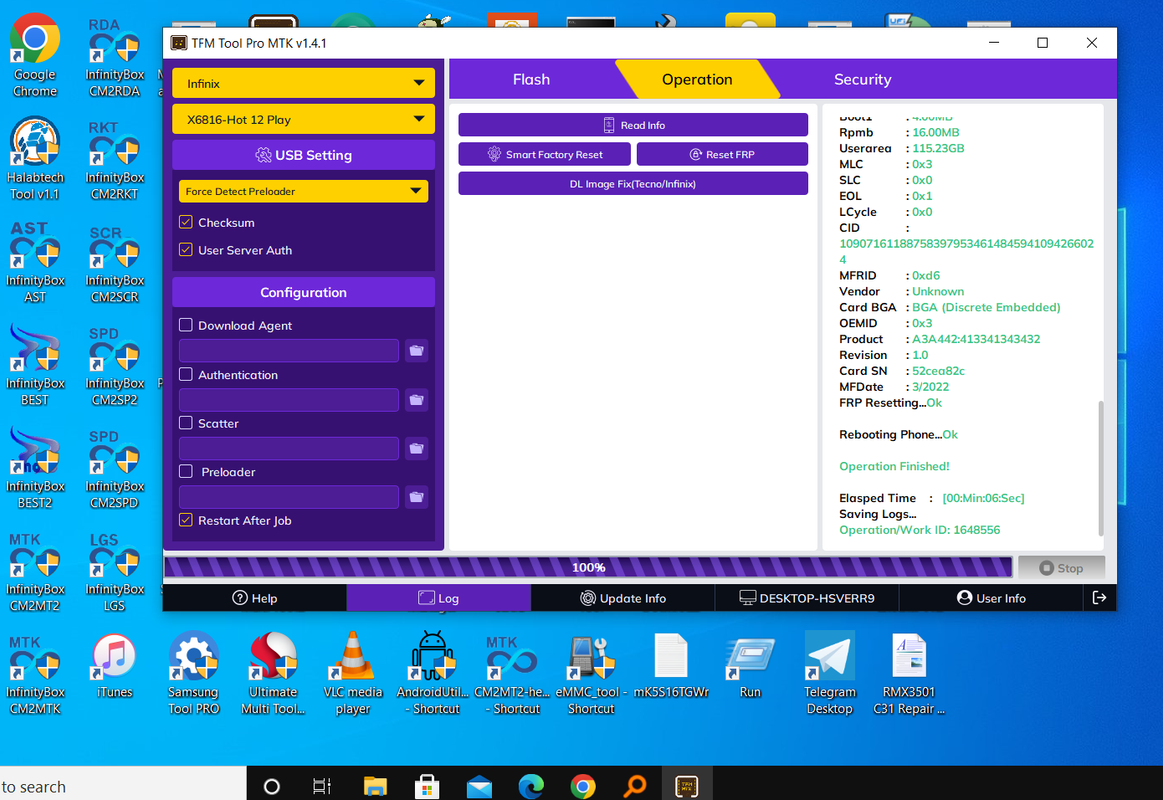Click the Read Info button
1163x800 pixels.
pos(633,125)
